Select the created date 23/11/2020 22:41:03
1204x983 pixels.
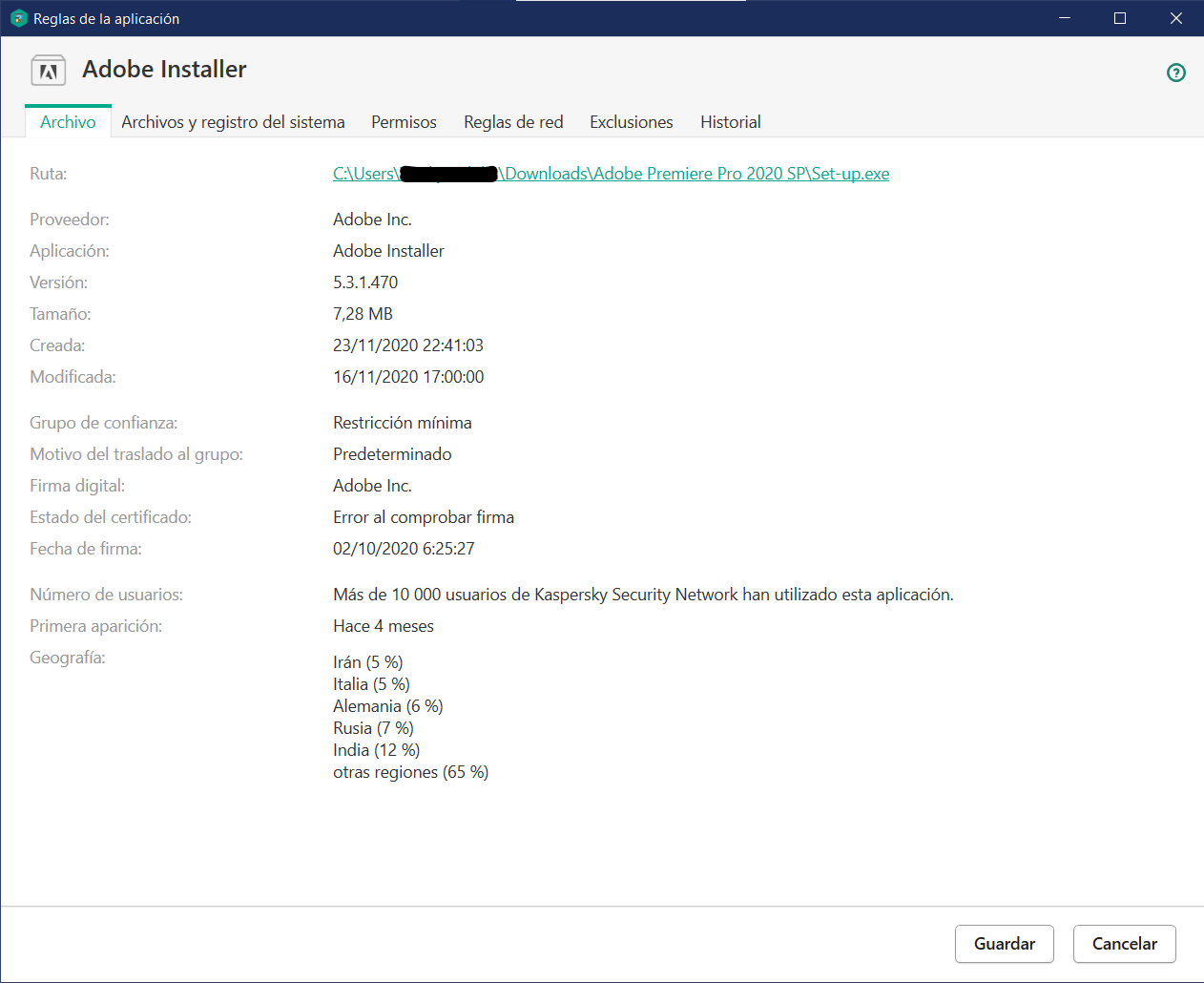(x=408, y=345)
